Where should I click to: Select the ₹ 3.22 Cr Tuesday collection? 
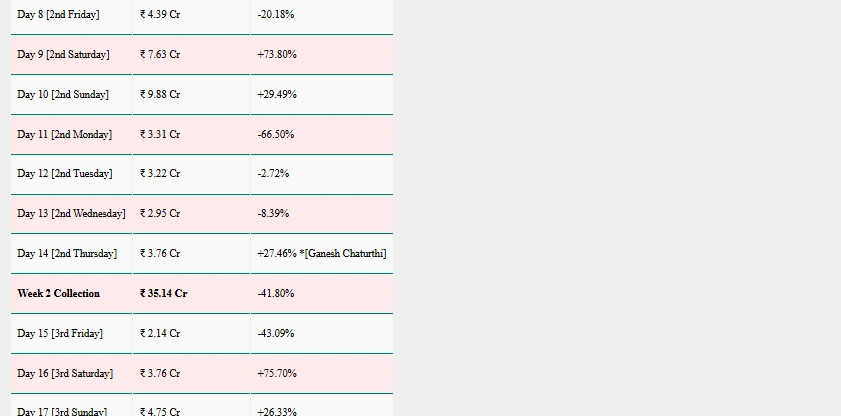click(x=160, y=173)
